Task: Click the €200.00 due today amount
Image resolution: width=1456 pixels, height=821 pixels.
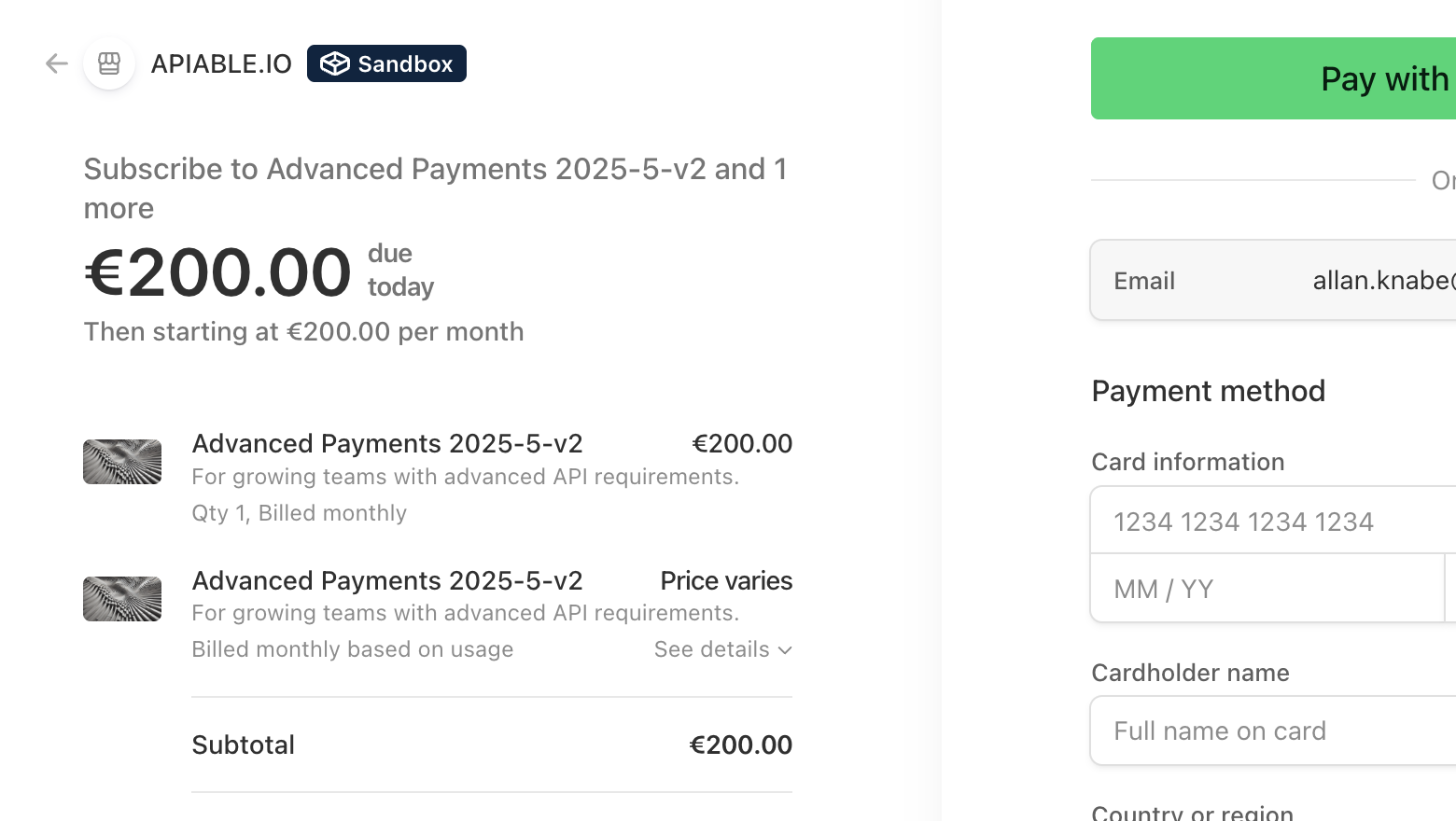Action: click(x=217, y=272)
